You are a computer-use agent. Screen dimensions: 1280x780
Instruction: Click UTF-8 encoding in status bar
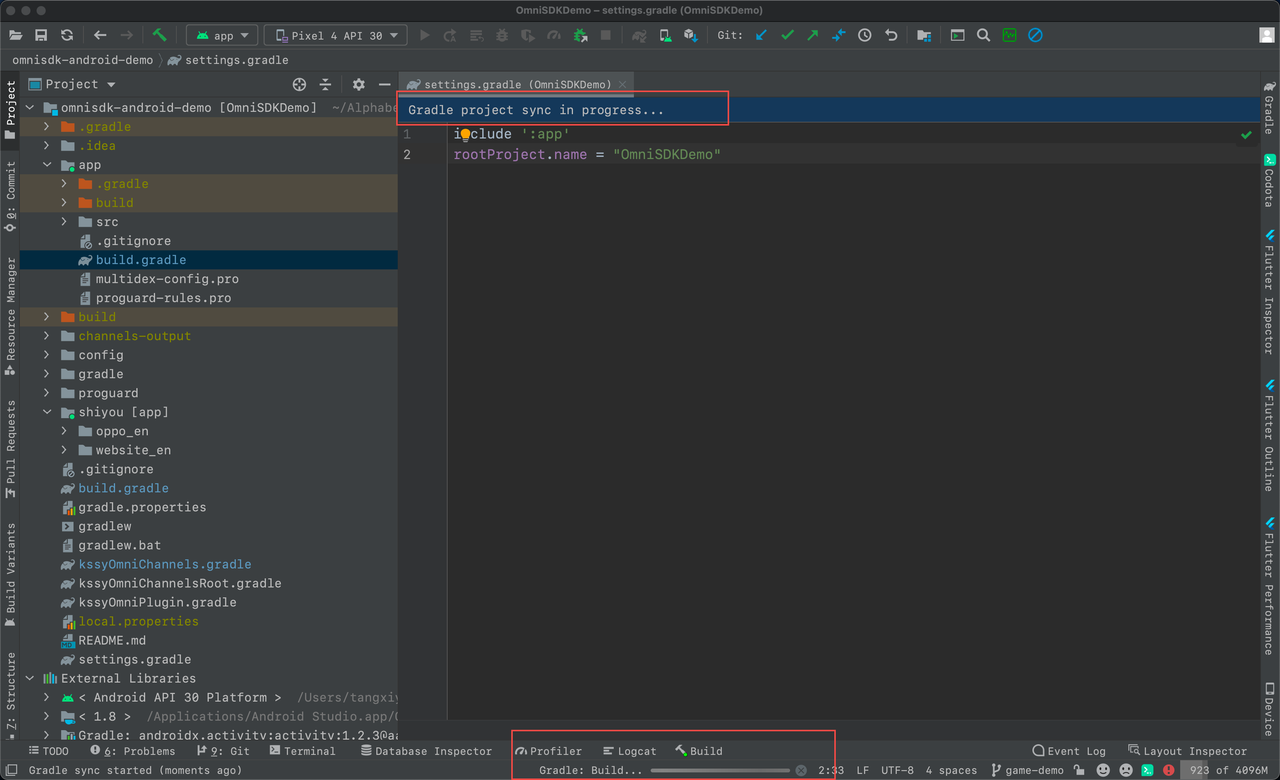pyautogui.click(x=897, y=771)
